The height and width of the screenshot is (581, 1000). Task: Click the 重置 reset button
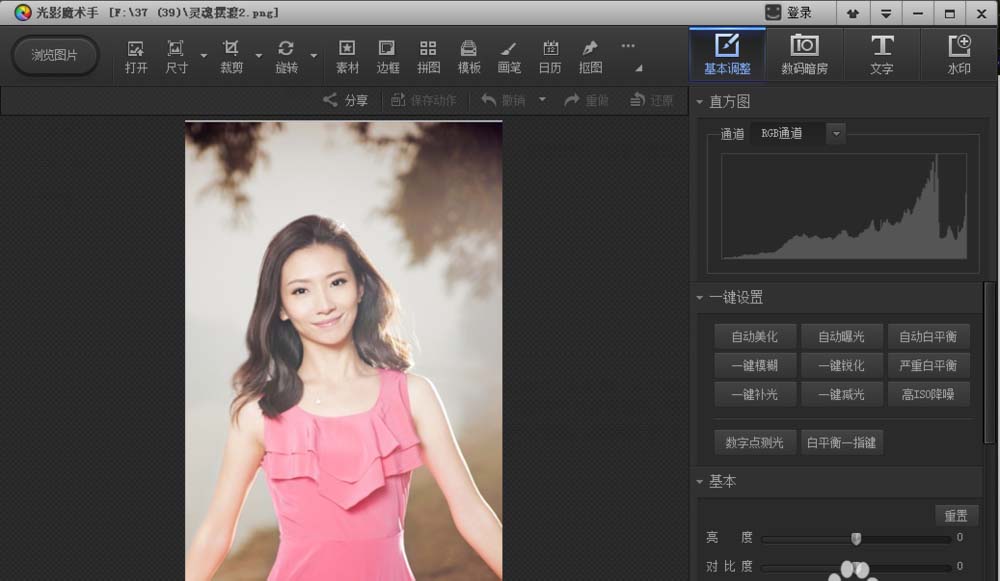(956, 515)
